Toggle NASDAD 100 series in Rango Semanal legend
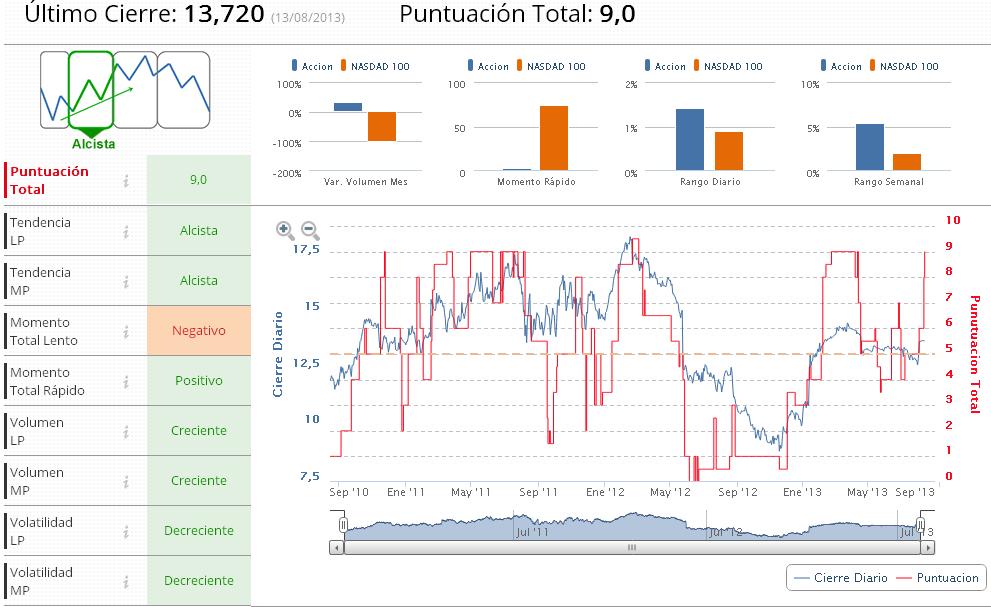Screen dimensions: 991x607 pyautogui.click(x=904, y=66)
